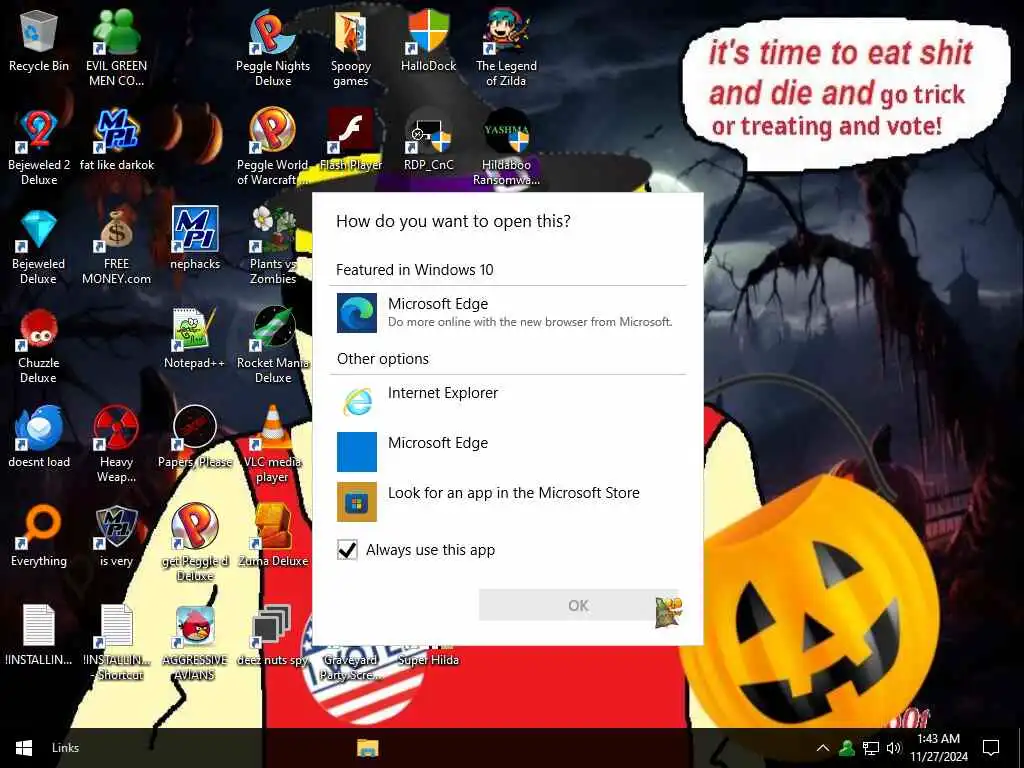Click OK button in open-with dialog

[x=579, y=605]
